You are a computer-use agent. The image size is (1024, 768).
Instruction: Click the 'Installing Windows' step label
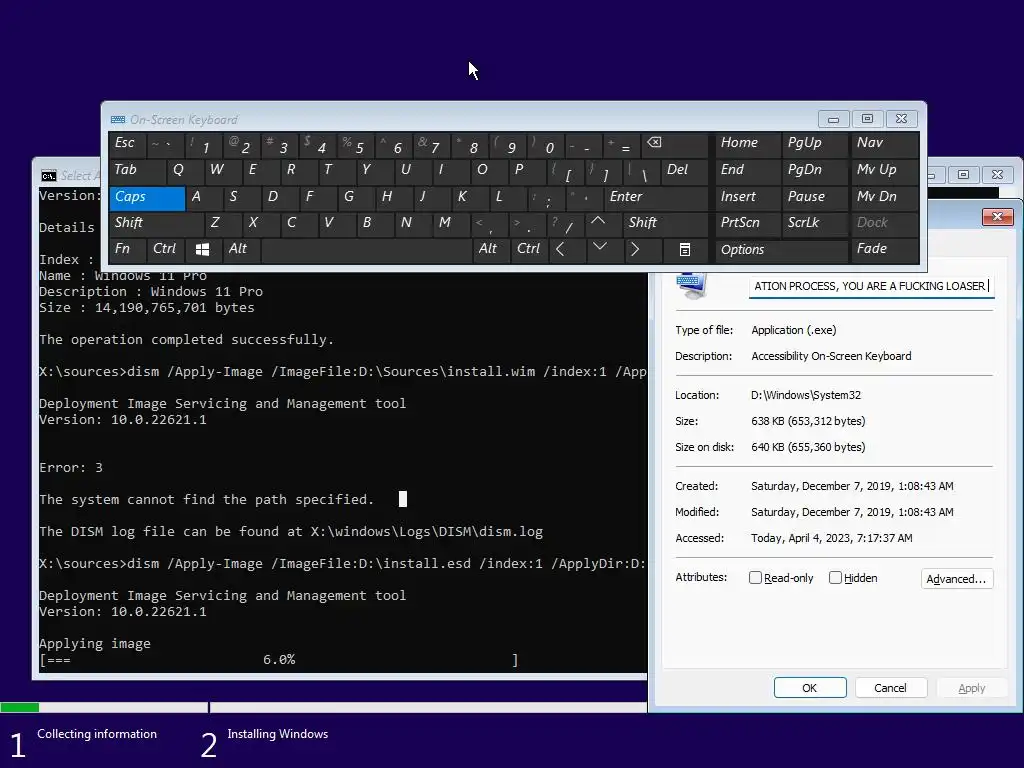point(278,734)
